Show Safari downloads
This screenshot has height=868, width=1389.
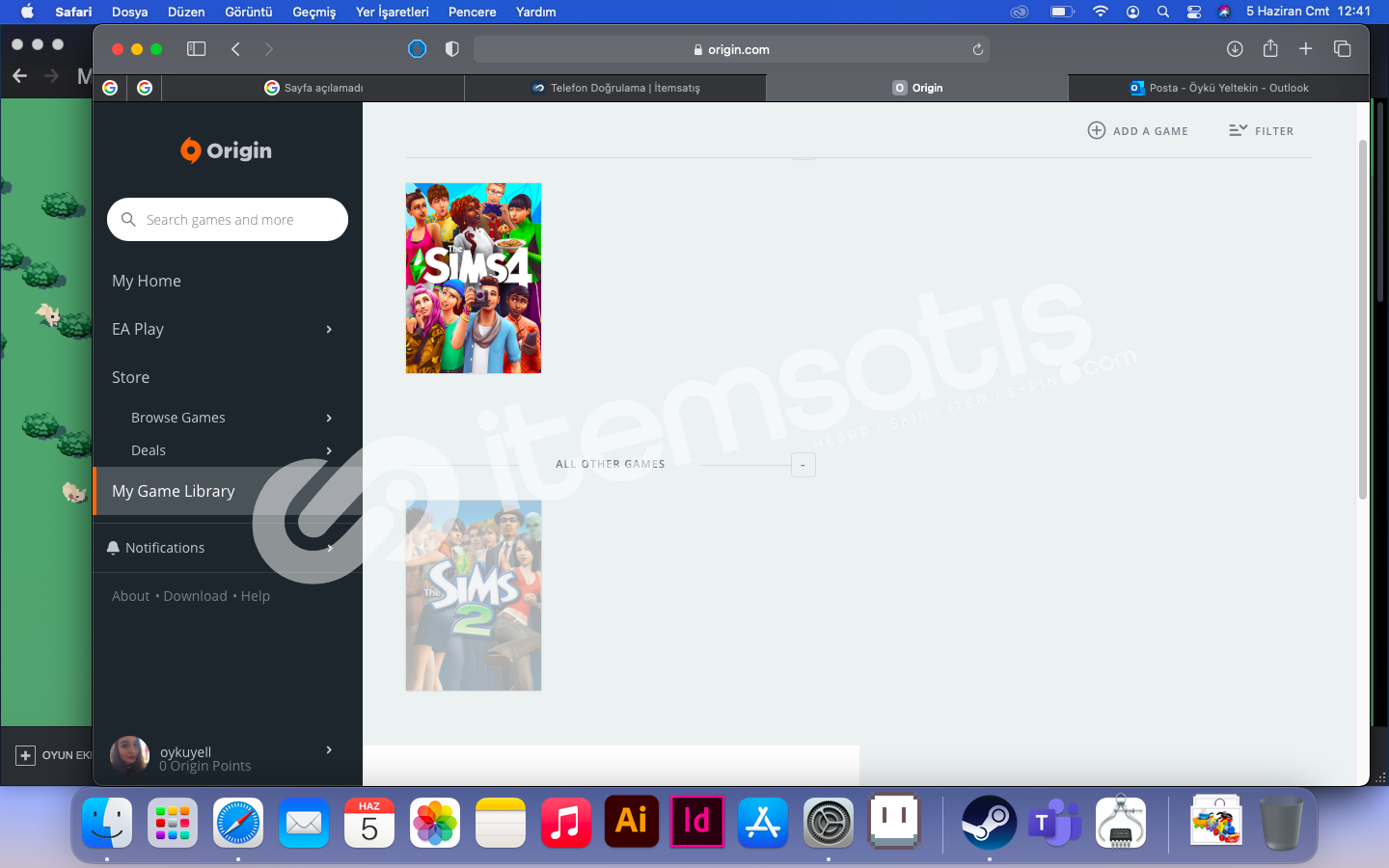click(x=1235, y=49)
